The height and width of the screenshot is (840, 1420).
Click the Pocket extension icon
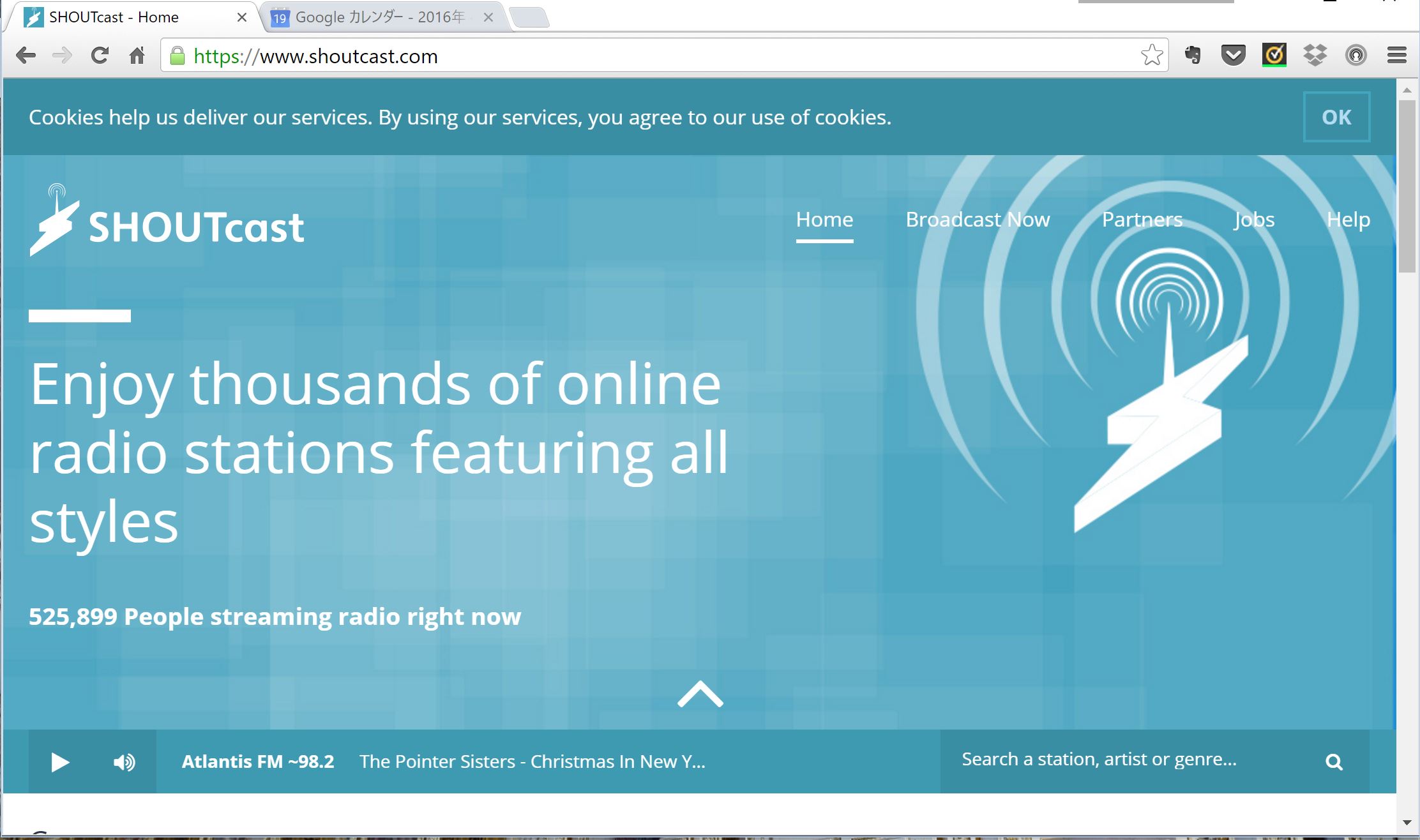tap(1233, 56)
